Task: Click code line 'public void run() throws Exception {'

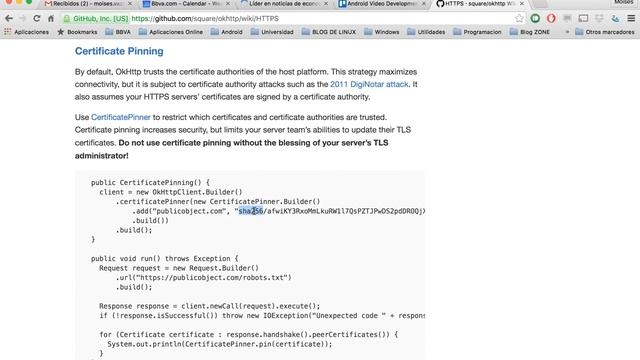Action: click(164, 258)
